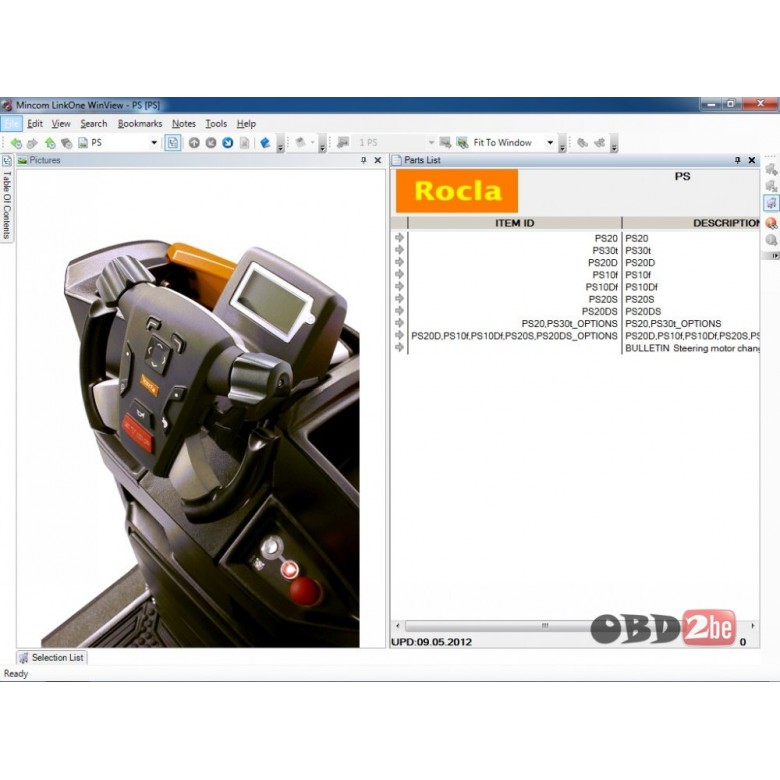Screen dimensions: 780x780
Task: Click the gray Forward arrow in the toolbar
Action: point(32,143)
